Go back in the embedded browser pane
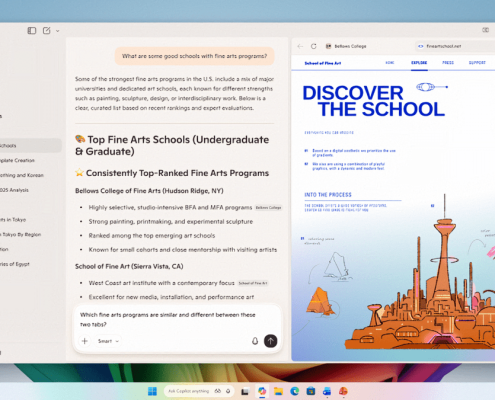 (x=300, y=46)
